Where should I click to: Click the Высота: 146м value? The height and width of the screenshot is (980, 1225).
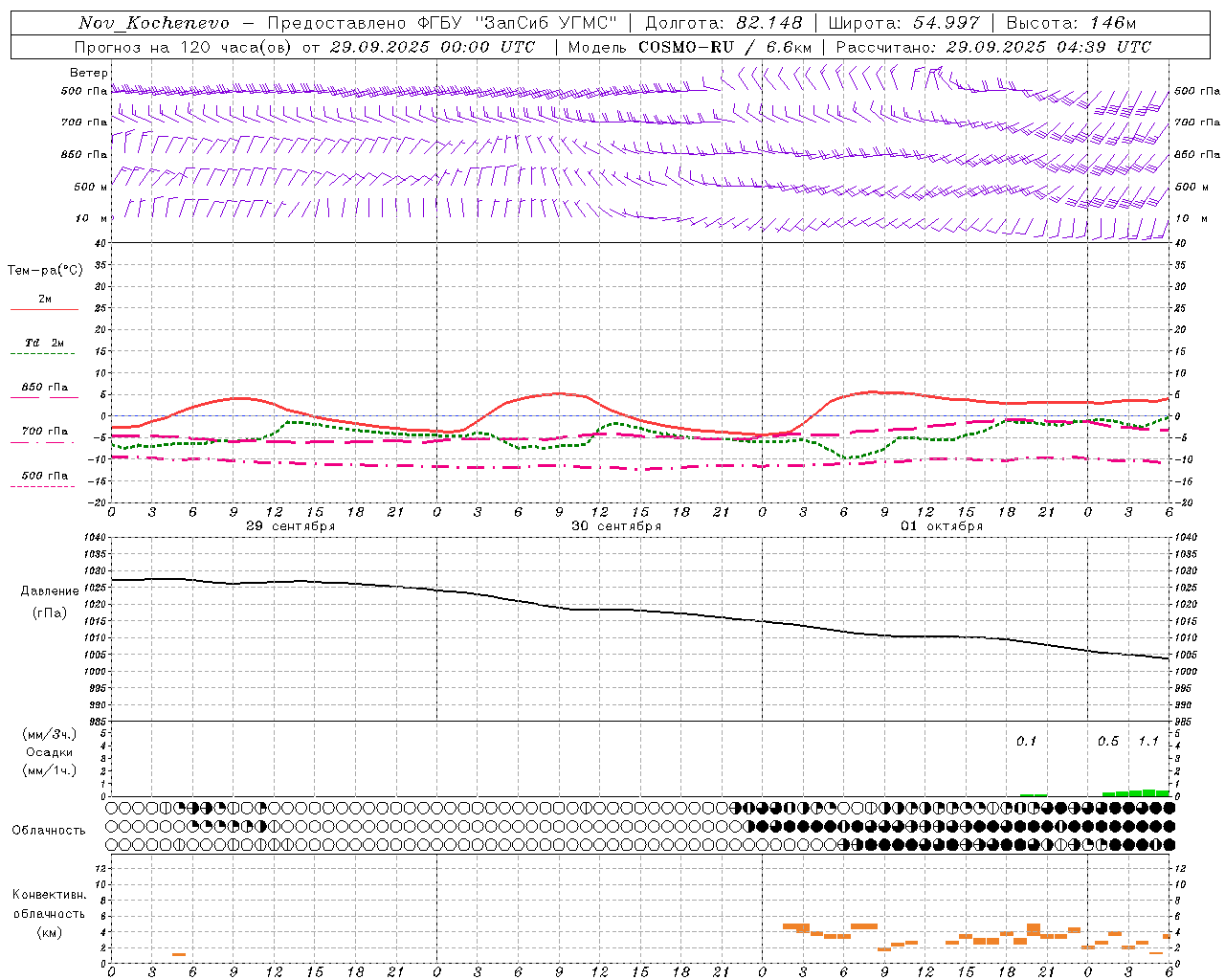tap(1071, 23)
